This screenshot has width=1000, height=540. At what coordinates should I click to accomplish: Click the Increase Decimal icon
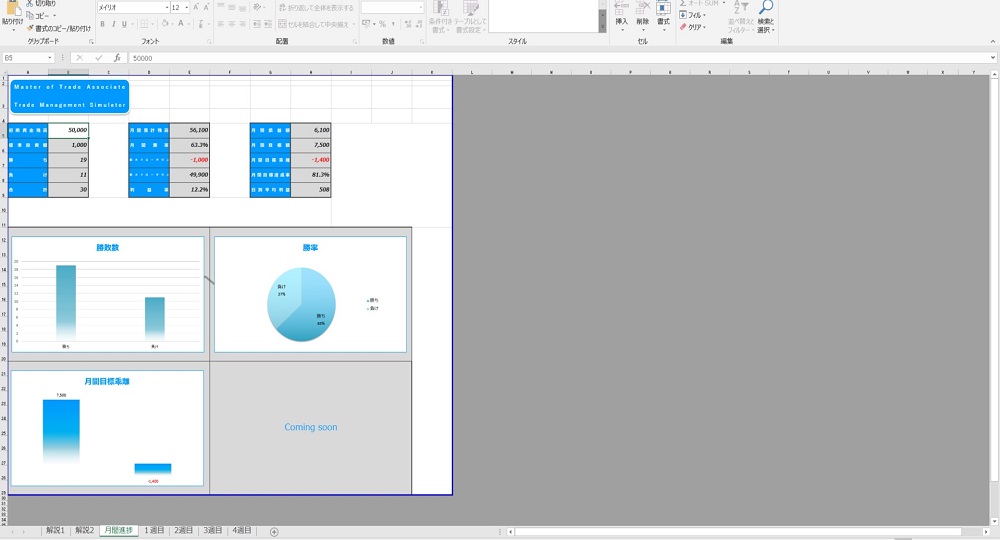[x=408, y=24]
